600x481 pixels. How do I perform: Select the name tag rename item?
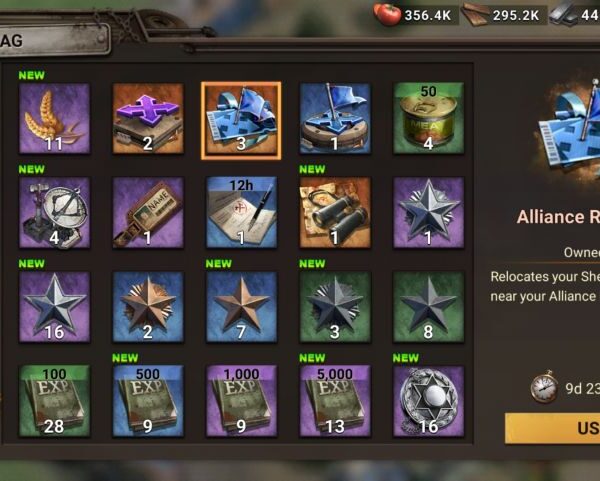tap(148, 212)
